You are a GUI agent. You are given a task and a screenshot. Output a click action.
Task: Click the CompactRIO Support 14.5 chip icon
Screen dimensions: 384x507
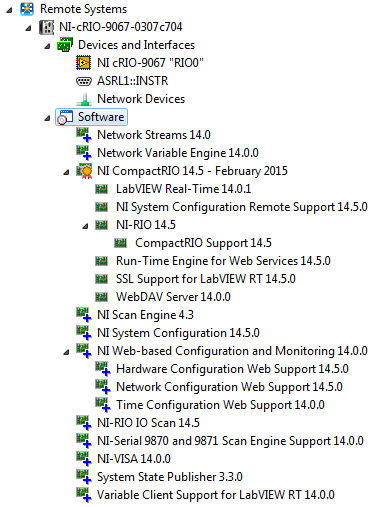point(120,243)
